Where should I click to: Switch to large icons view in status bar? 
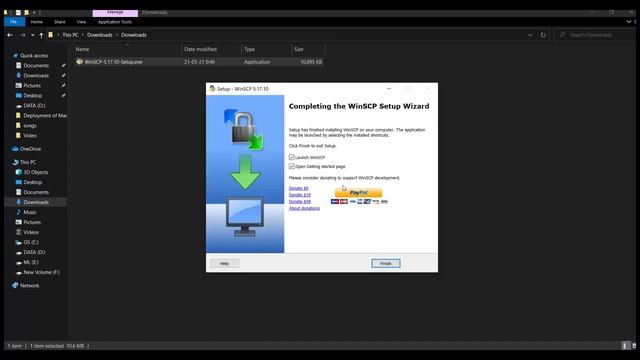(x=633, y=346)
